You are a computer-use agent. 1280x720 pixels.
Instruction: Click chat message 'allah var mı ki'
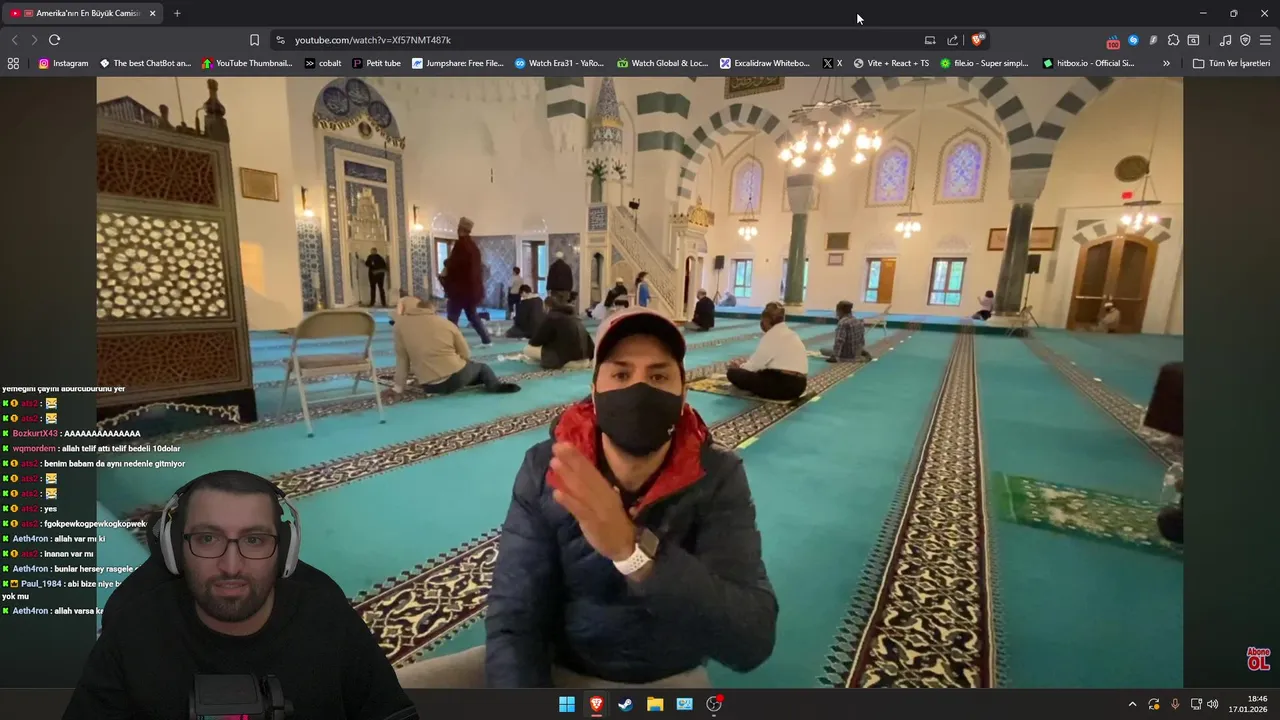click(80, 539)
